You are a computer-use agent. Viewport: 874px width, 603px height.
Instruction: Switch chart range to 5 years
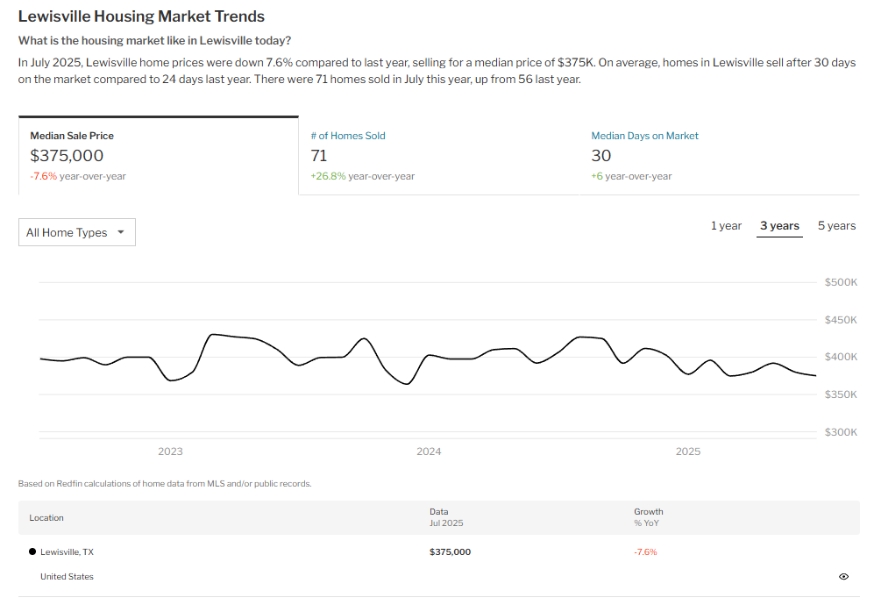pos(836,226)
